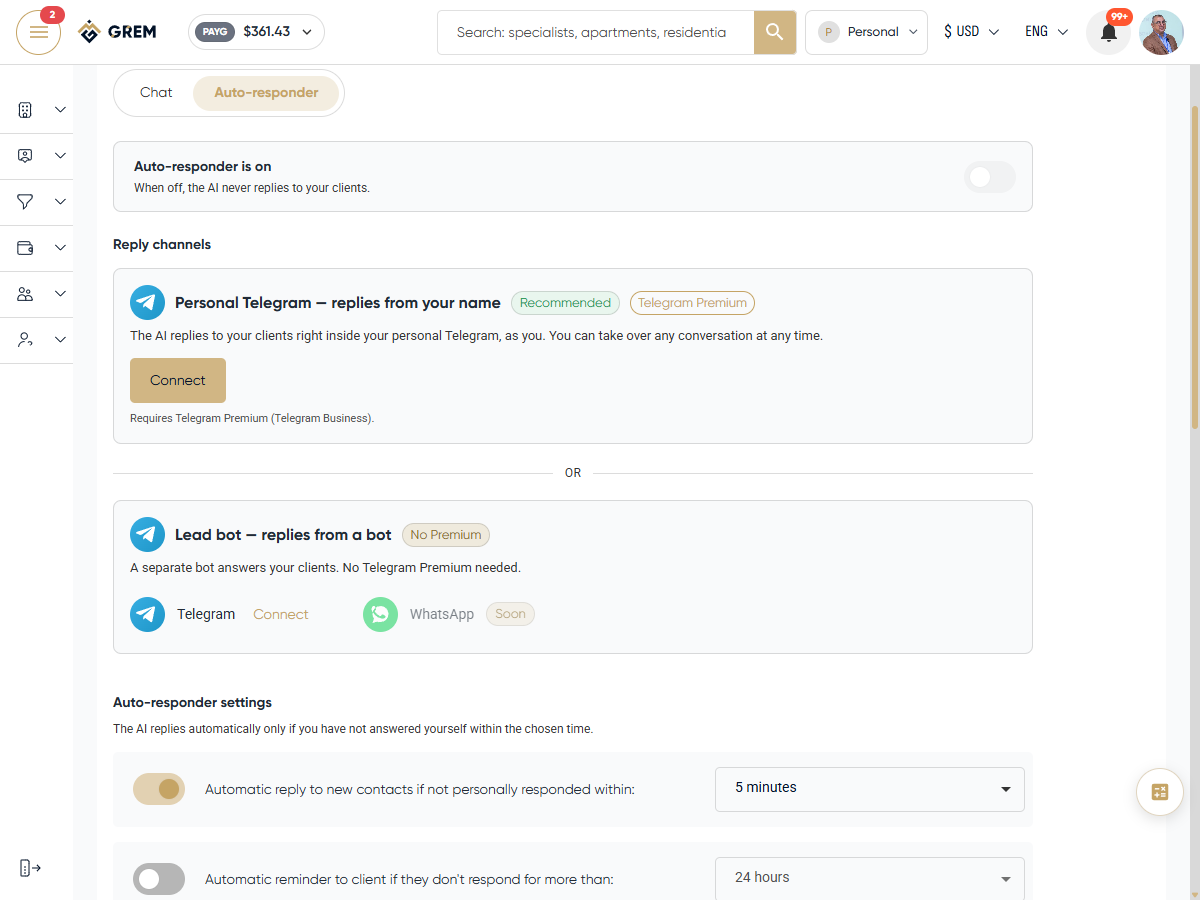Click the logout icon in sidebar
The height and width of the screenshot is (900, 1200).
(x=31, y=868)
